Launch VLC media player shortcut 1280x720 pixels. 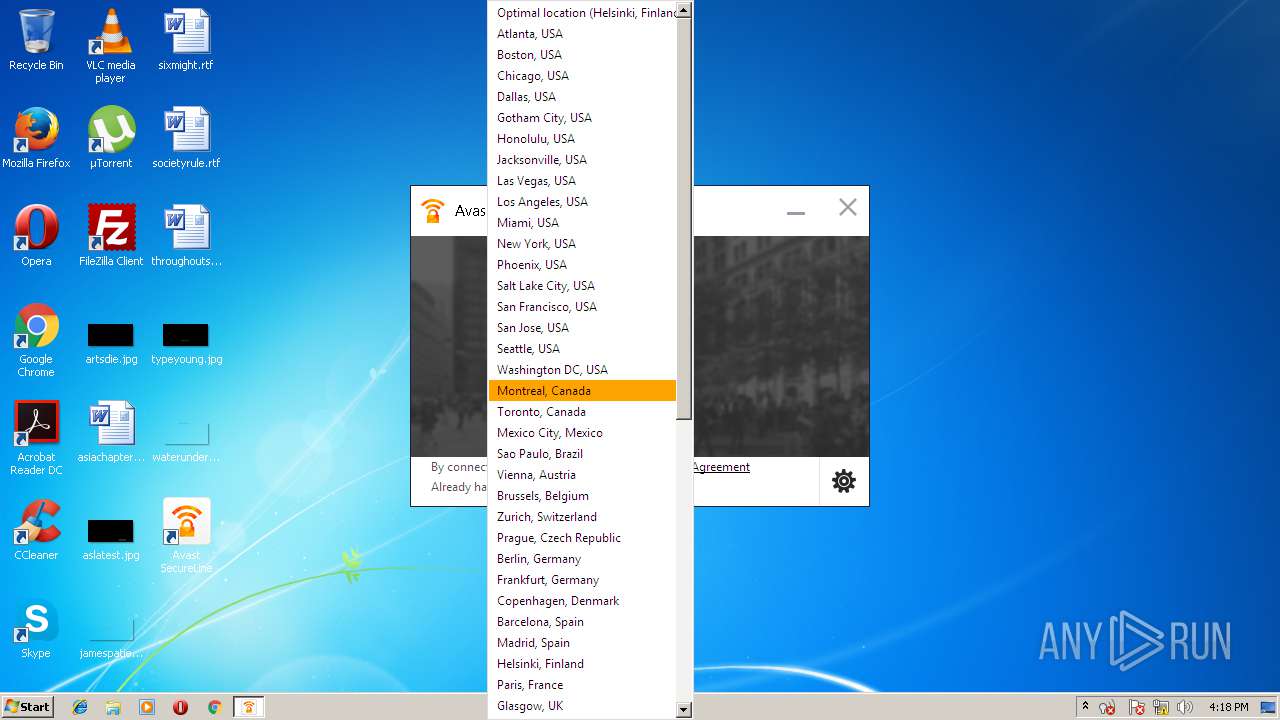(110, 46)
